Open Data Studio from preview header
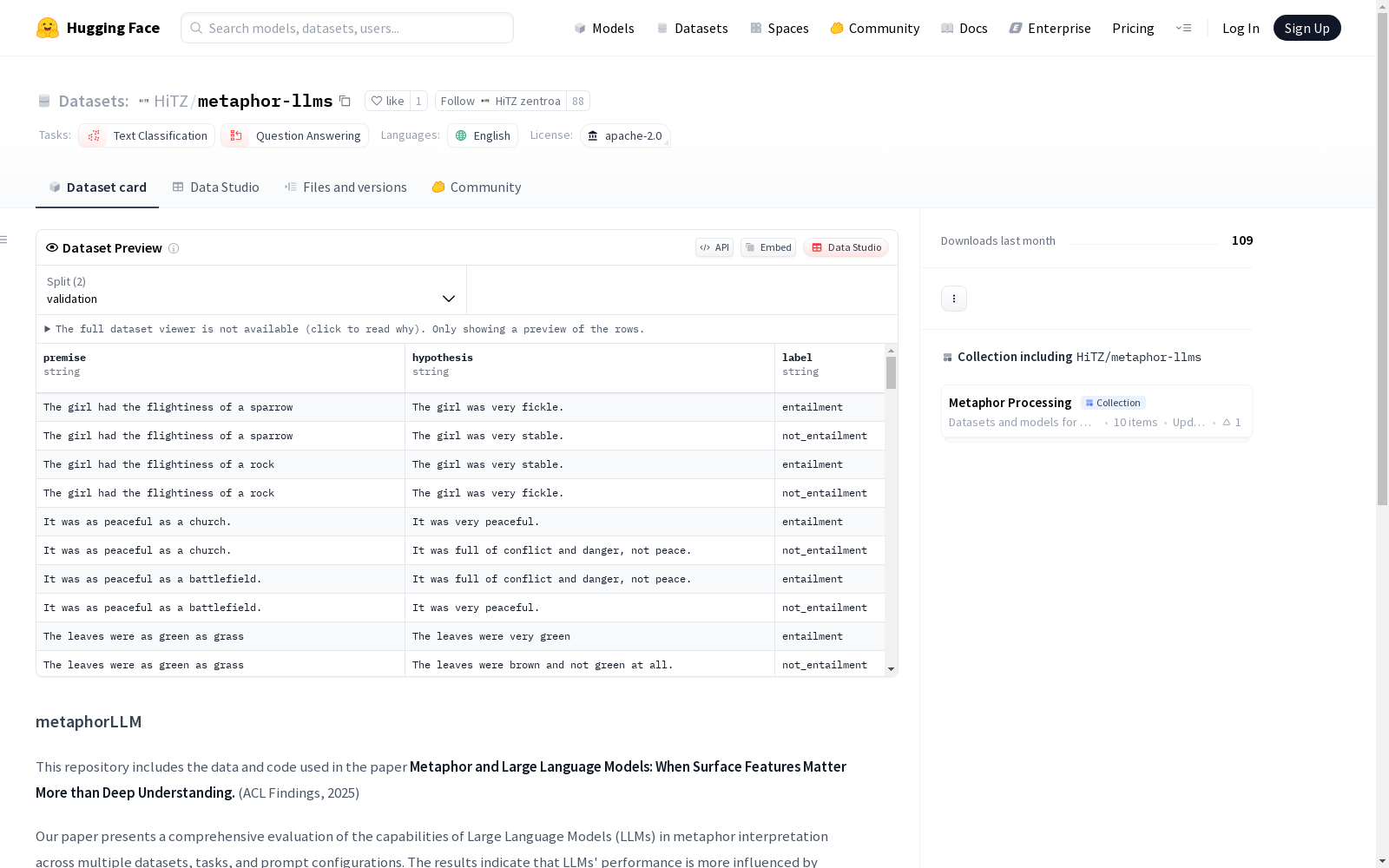The width and height of the screenshot is (1389, 868). (846, 247)
